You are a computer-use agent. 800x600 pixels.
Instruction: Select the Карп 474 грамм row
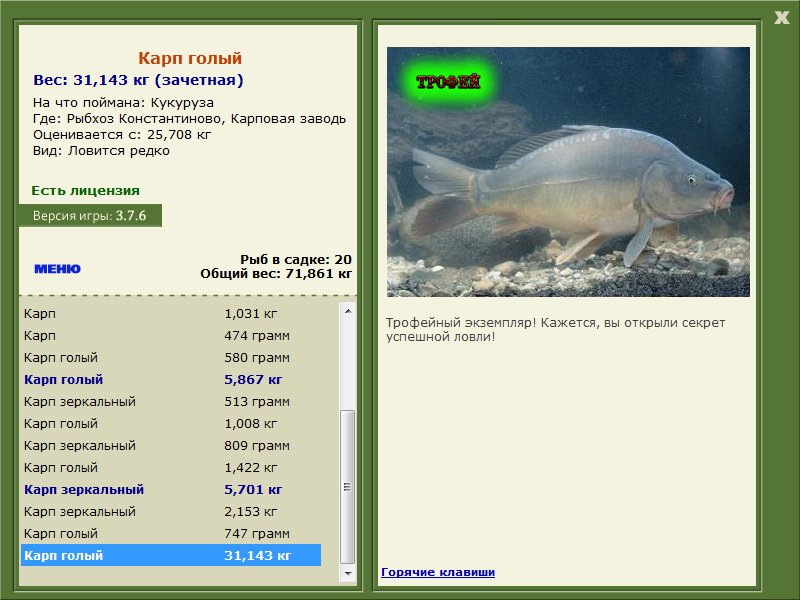pos(171,335)
